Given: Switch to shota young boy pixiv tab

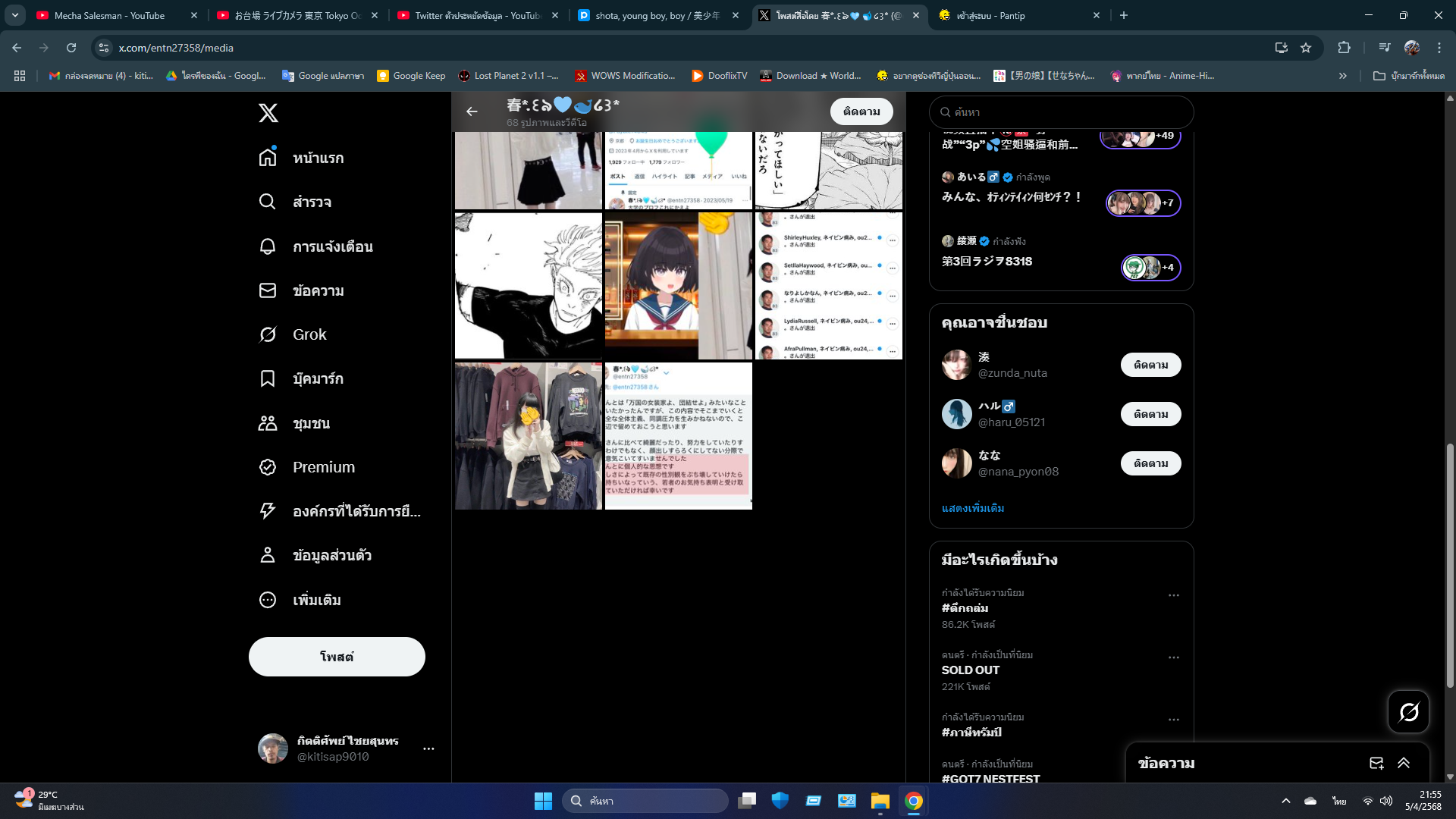Looking at the screenshot, I should [657, 15].
